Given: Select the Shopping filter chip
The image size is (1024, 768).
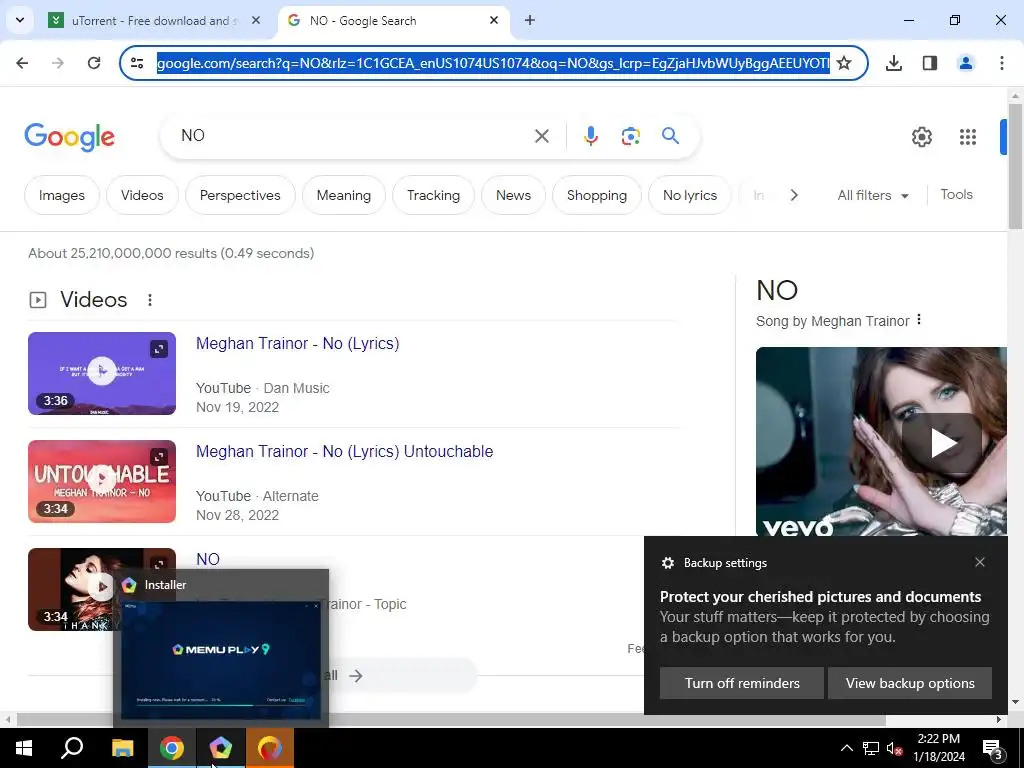Looking at the screenshot, I should (597, 195).
